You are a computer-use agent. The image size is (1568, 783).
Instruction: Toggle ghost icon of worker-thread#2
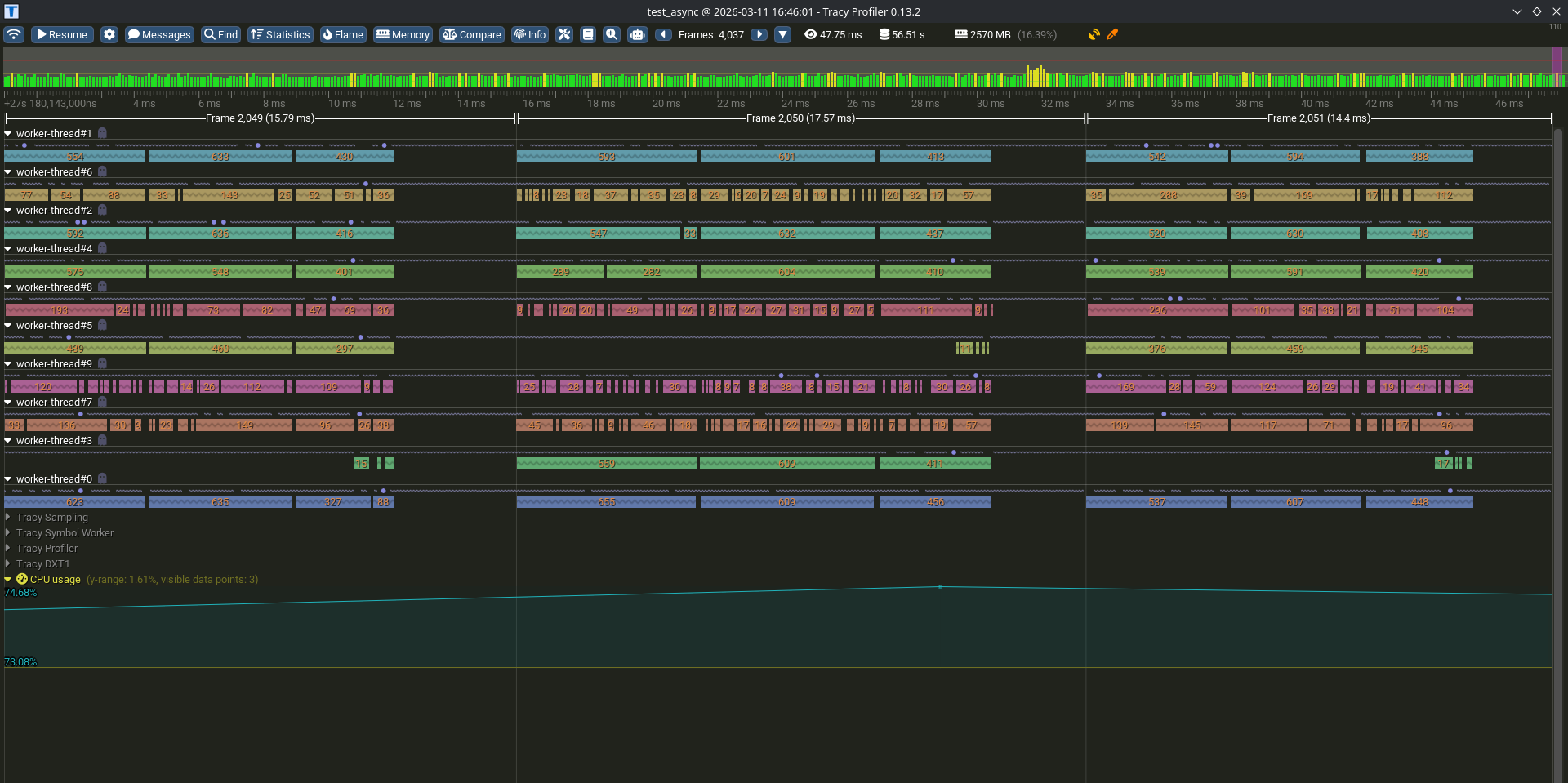click(102, 210)
